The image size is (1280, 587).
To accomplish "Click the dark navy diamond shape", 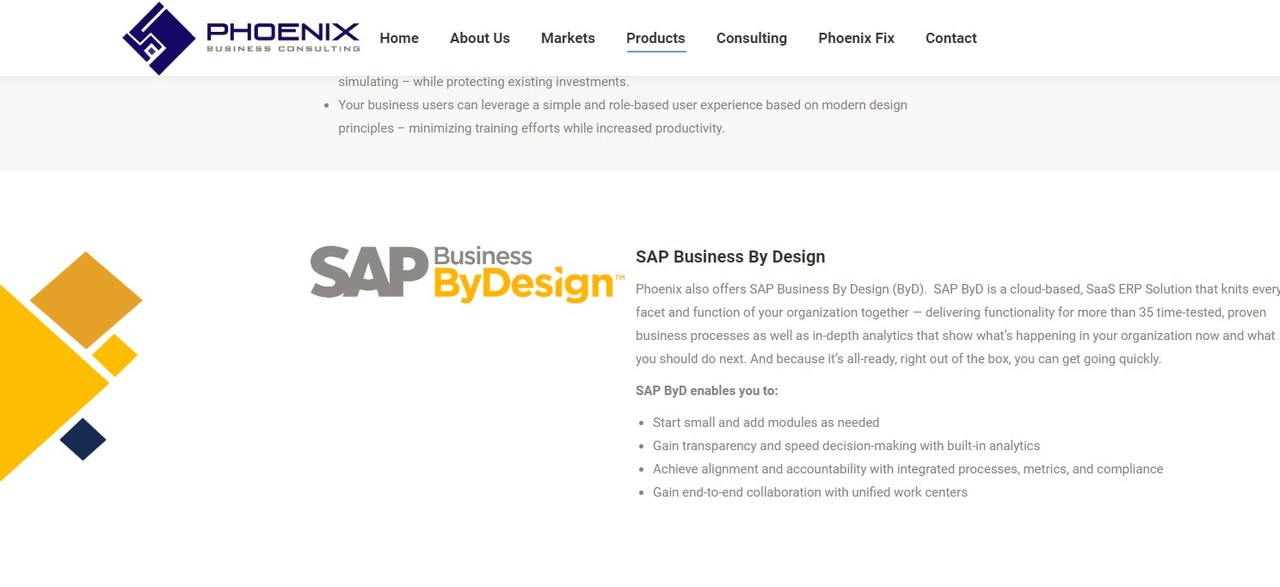I will 83,439.
